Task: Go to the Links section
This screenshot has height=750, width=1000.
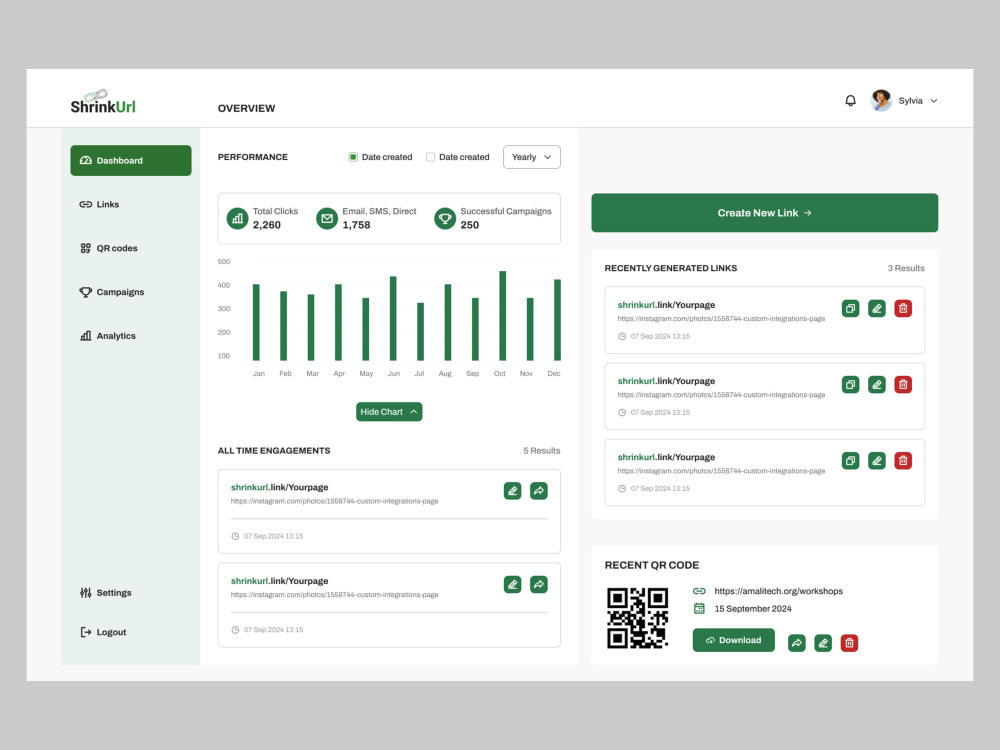Action: click(99, 204)
